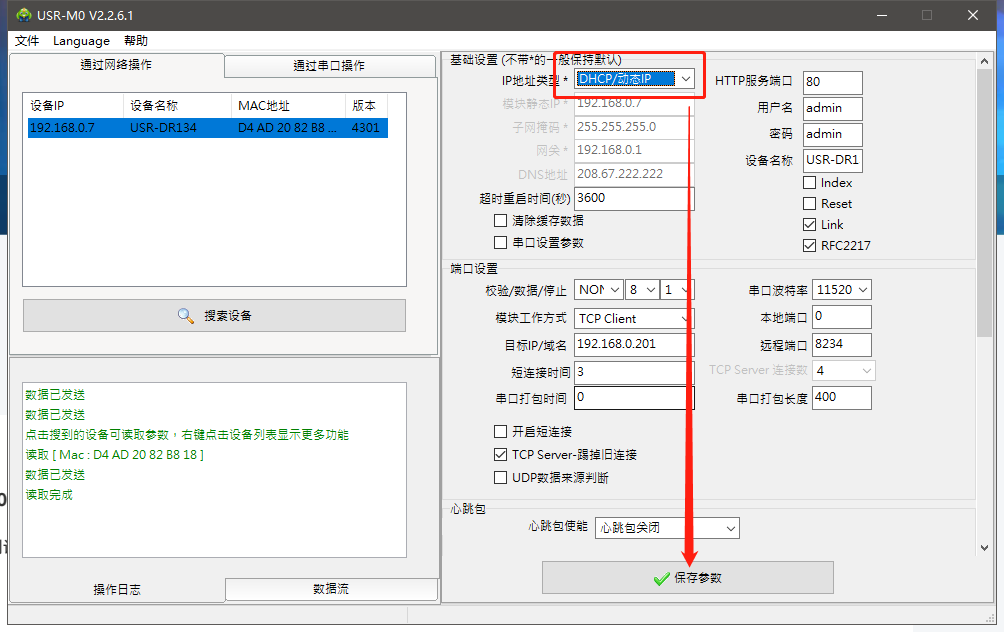
Task: Enable UDP数据来源判断 checkbox
Action: point(501,478)
